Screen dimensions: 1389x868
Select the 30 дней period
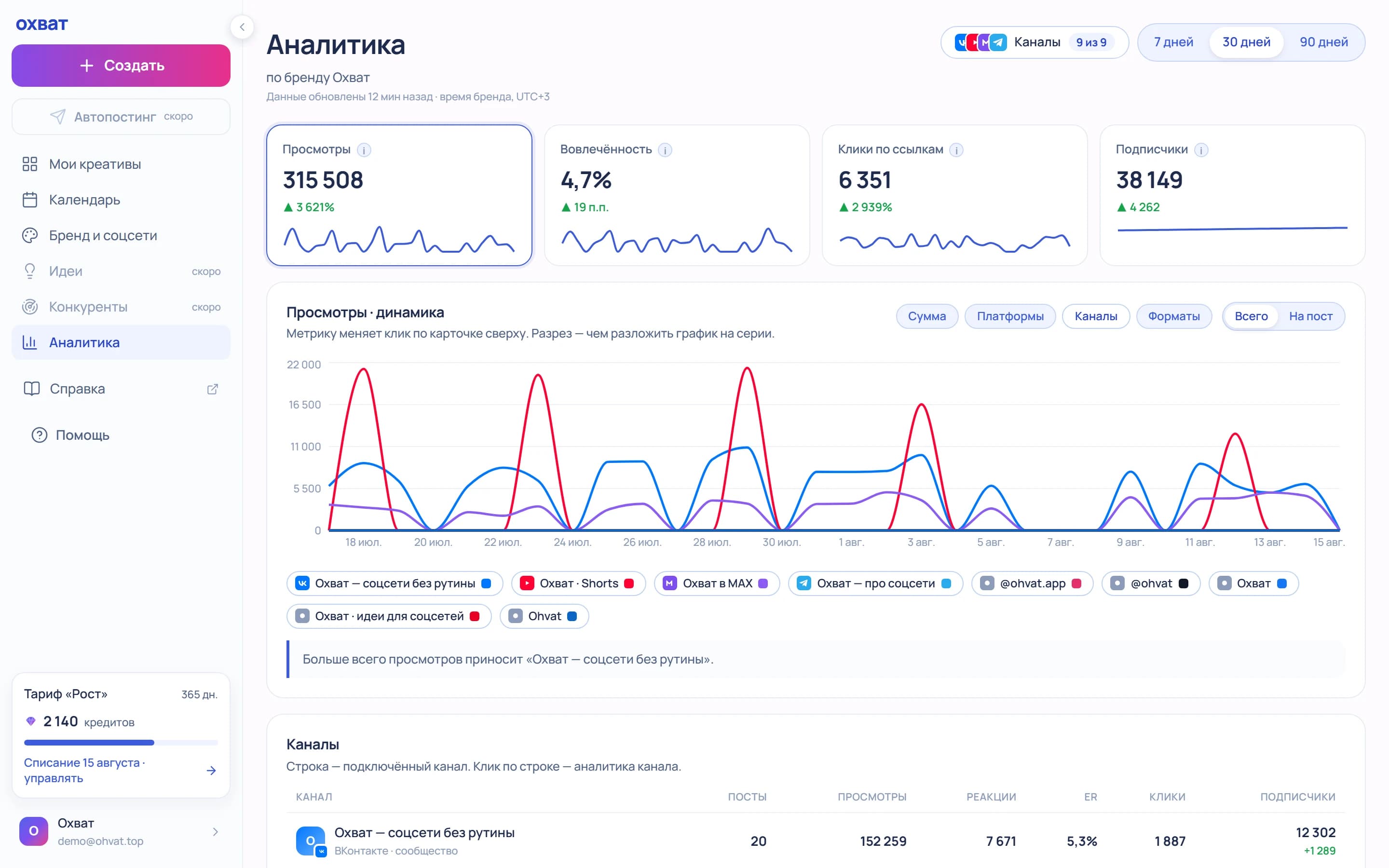click(x=1246, y=42)
